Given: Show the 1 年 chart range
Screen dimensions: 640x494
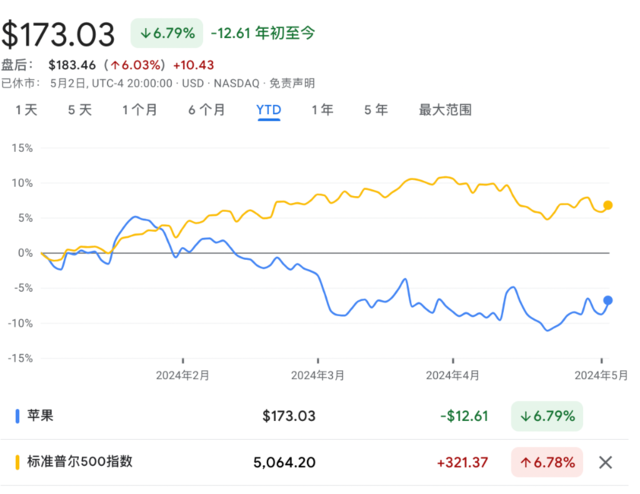Looking at the screenshot, I should pyautogui.click(x=323, y=110).
